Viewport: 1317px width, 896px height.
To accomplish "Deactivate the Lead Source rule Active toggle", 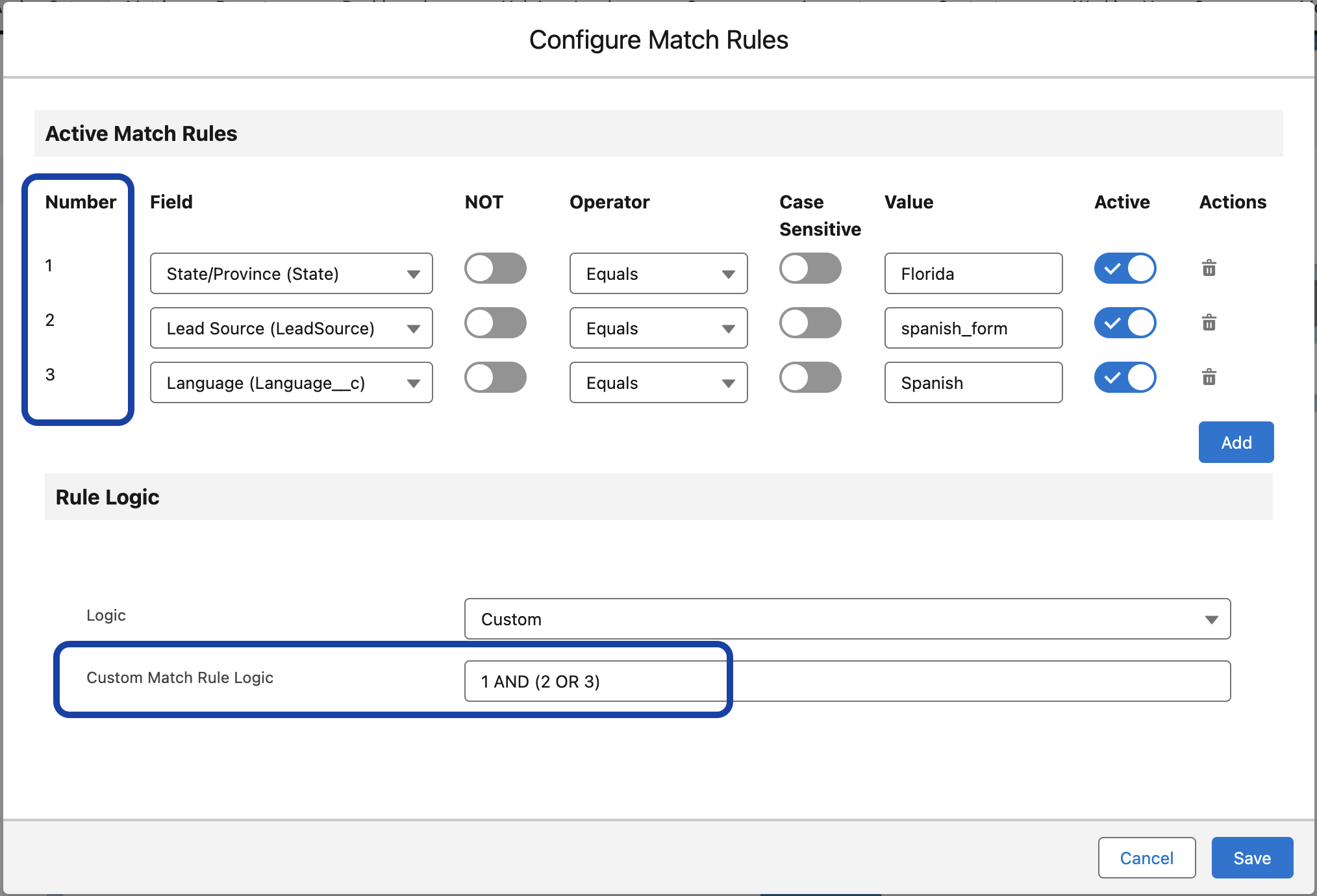I will point(1125,323).
